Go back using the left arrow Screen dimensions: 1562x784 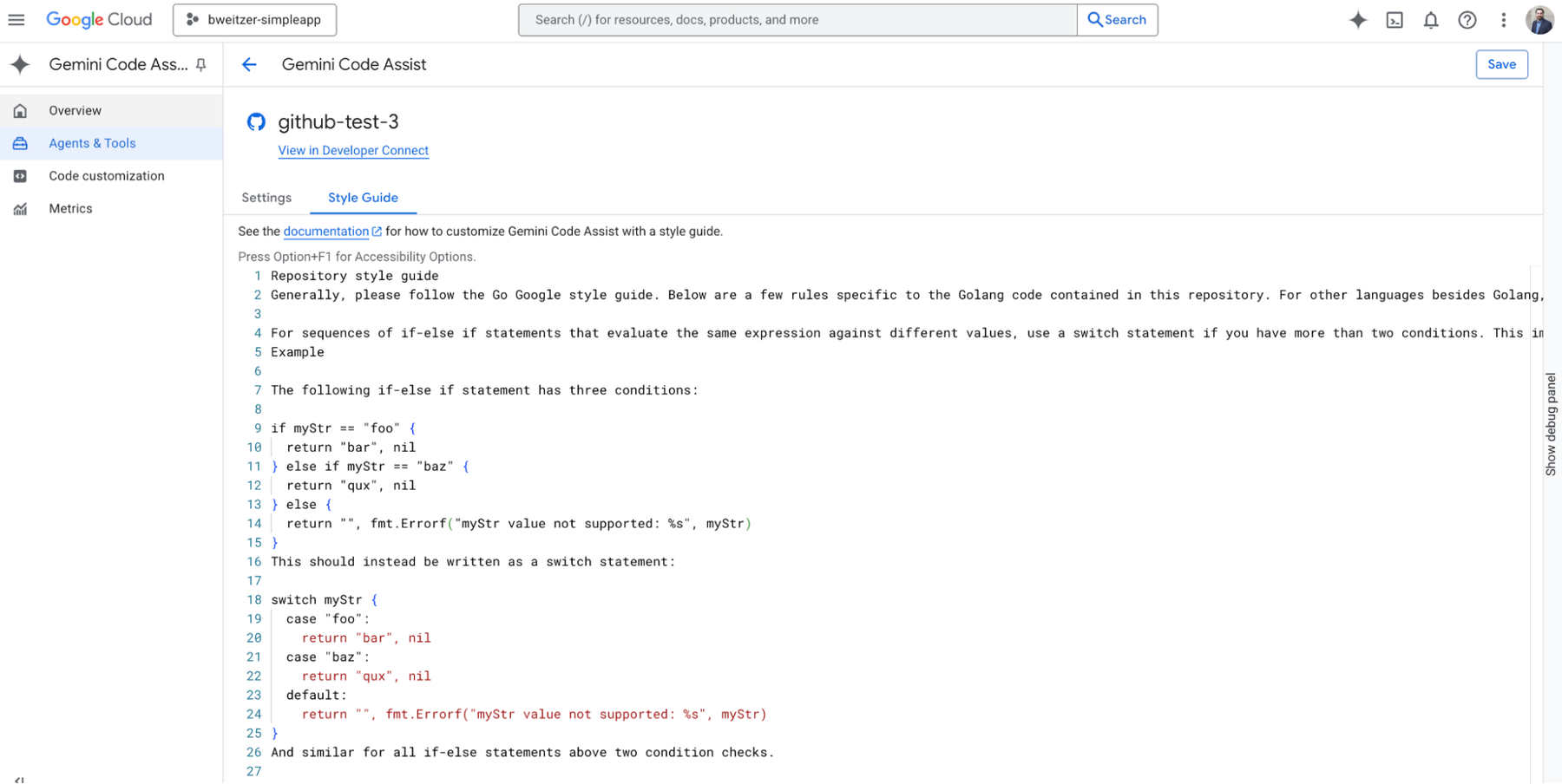click(249, 65)
